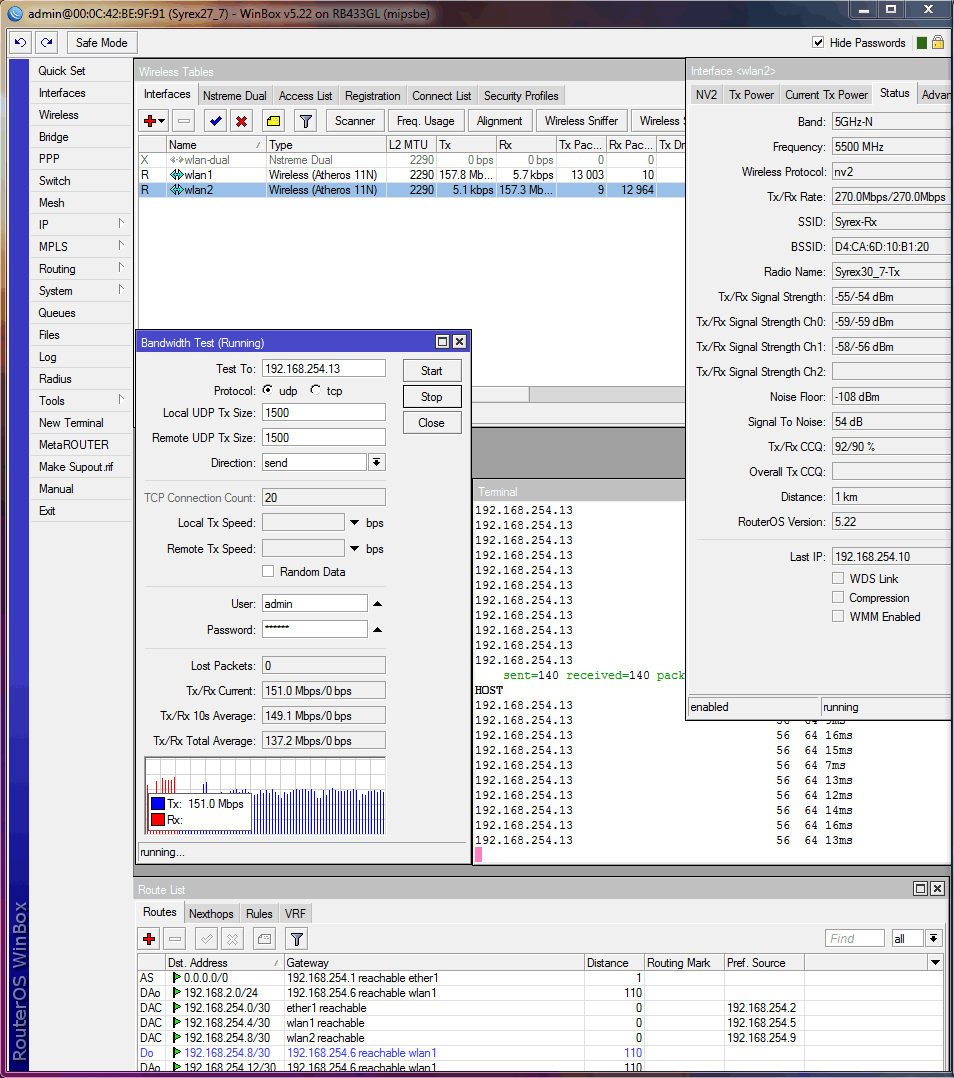Close the Route List panel
The height and width of the screenshot is (1078, 954).
pyautogui.click(x=937, y=889)
